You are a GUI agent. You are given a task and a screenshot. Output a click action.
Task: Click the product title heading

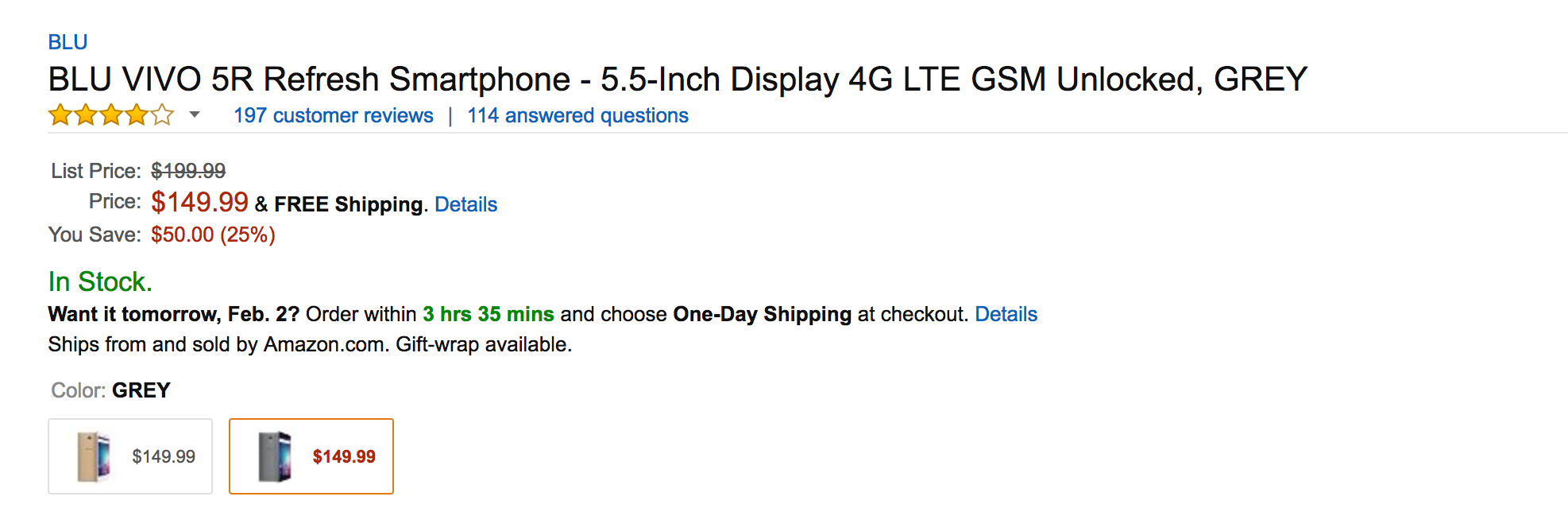click(x=678, y=80)
